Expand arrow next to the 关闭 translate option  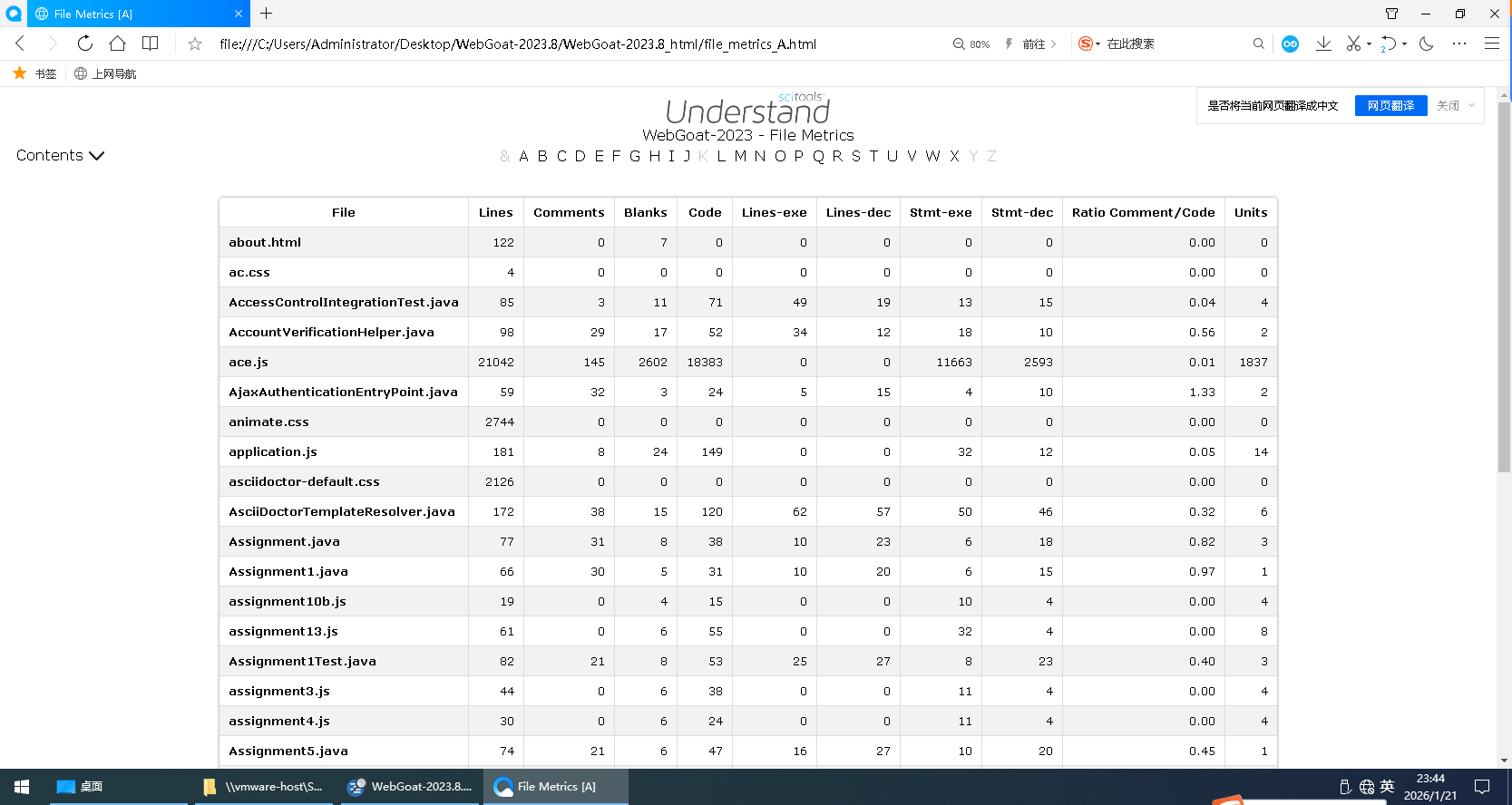[1472, 105]
